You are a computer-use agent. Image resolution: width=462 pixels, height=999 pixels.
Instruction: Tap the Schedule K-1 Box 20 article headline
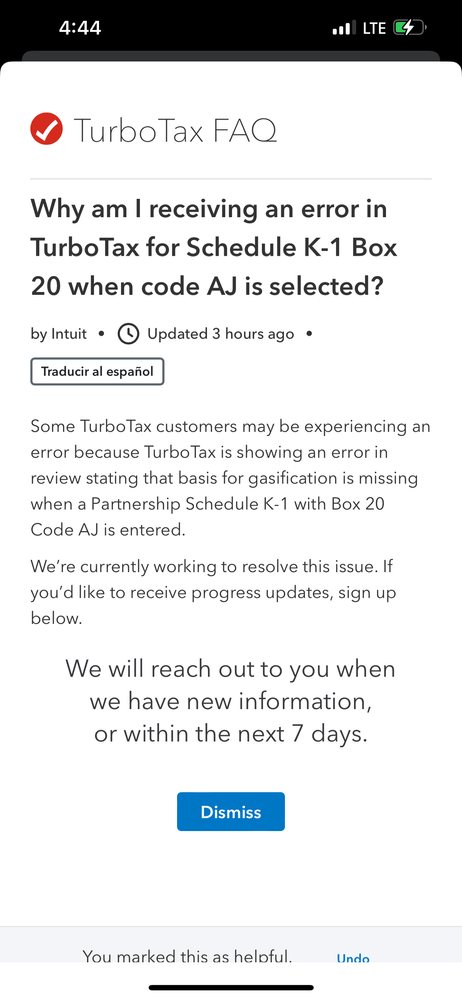(214, 248)
